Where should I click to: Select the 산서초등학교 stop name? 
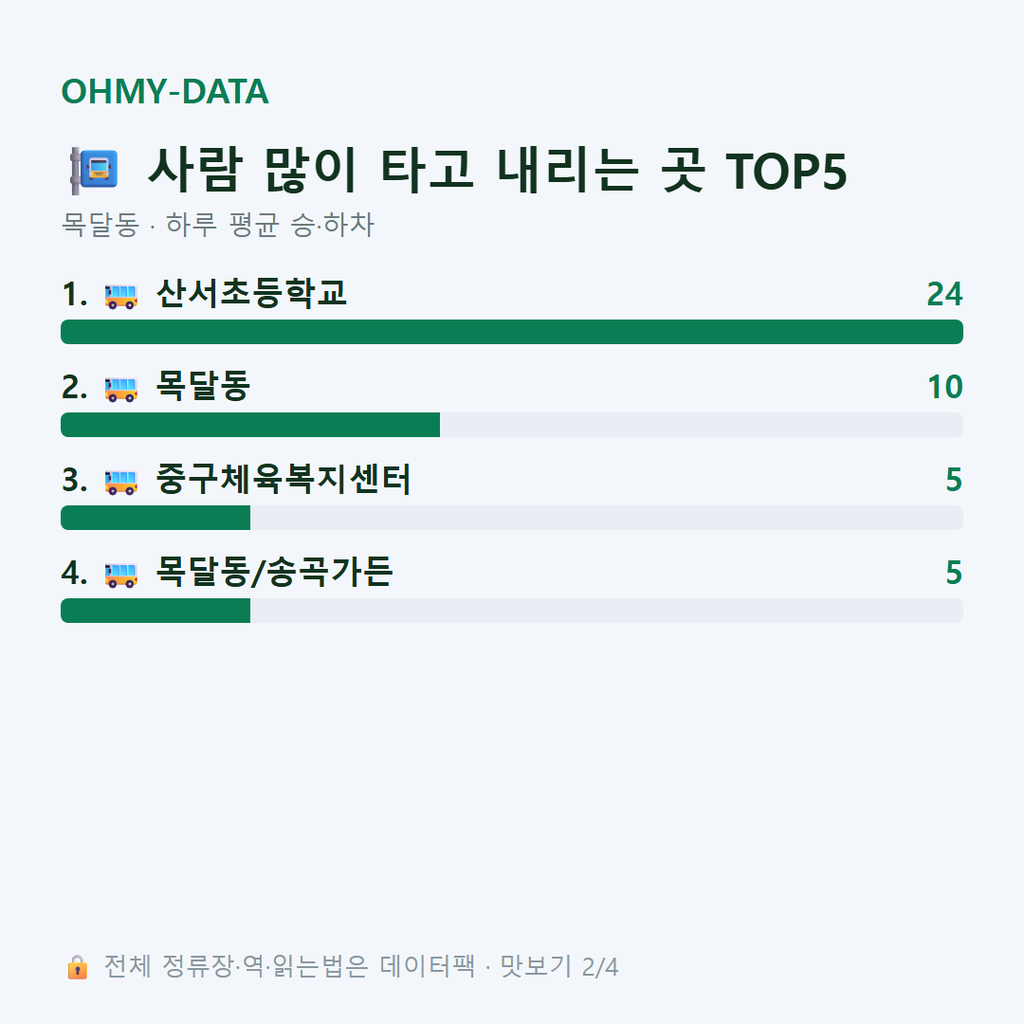pyautogui.click(x=251, y=293)
